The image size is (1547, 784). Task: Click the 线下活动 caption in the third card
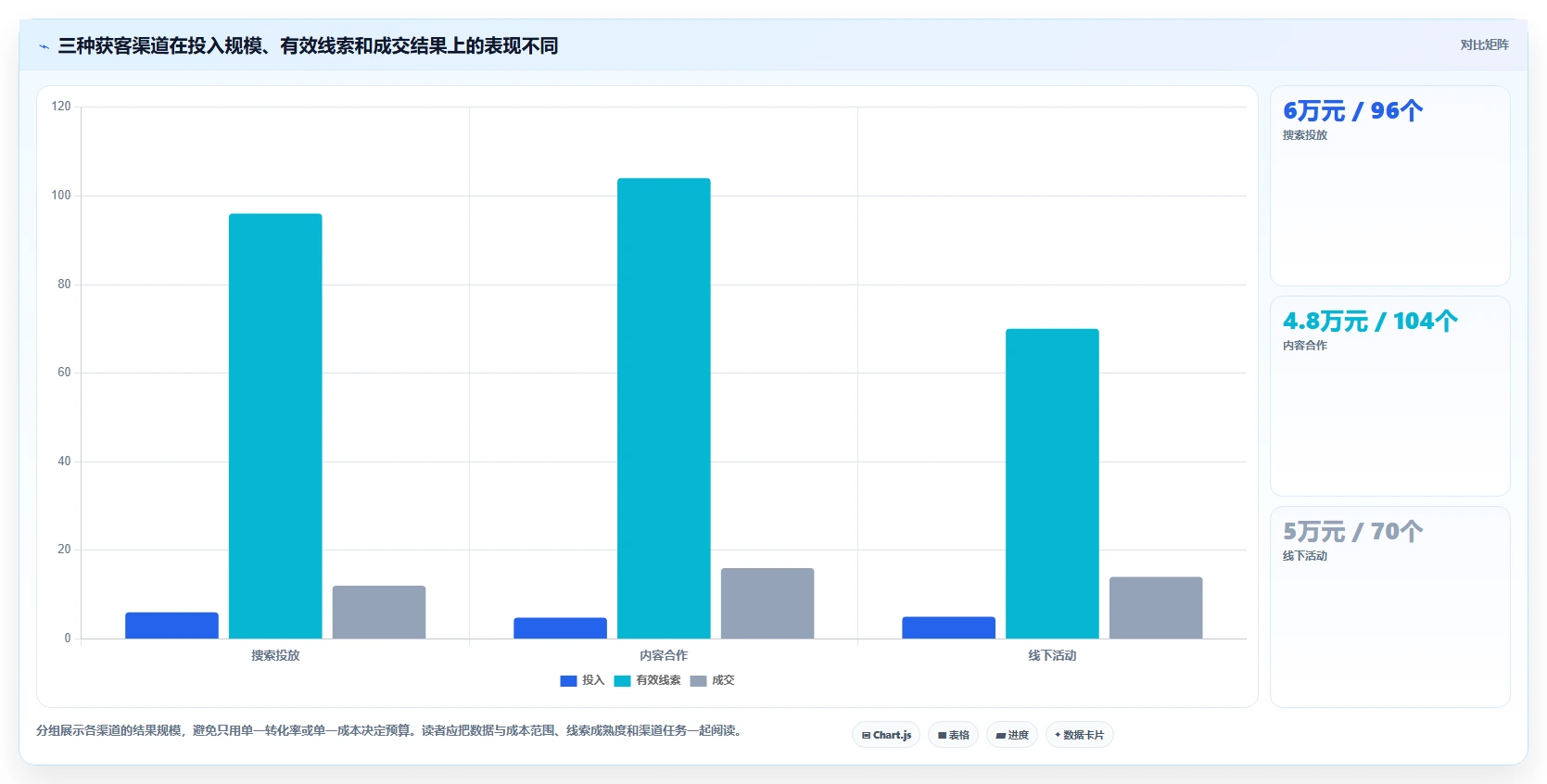1305,556
